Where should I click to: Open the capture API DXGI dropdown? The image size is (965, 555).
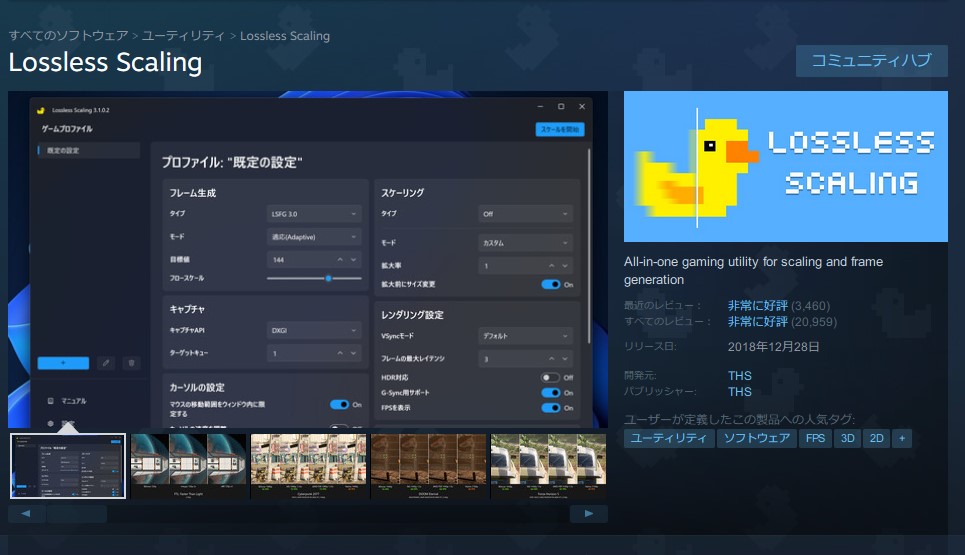click(x=314, y=330)
